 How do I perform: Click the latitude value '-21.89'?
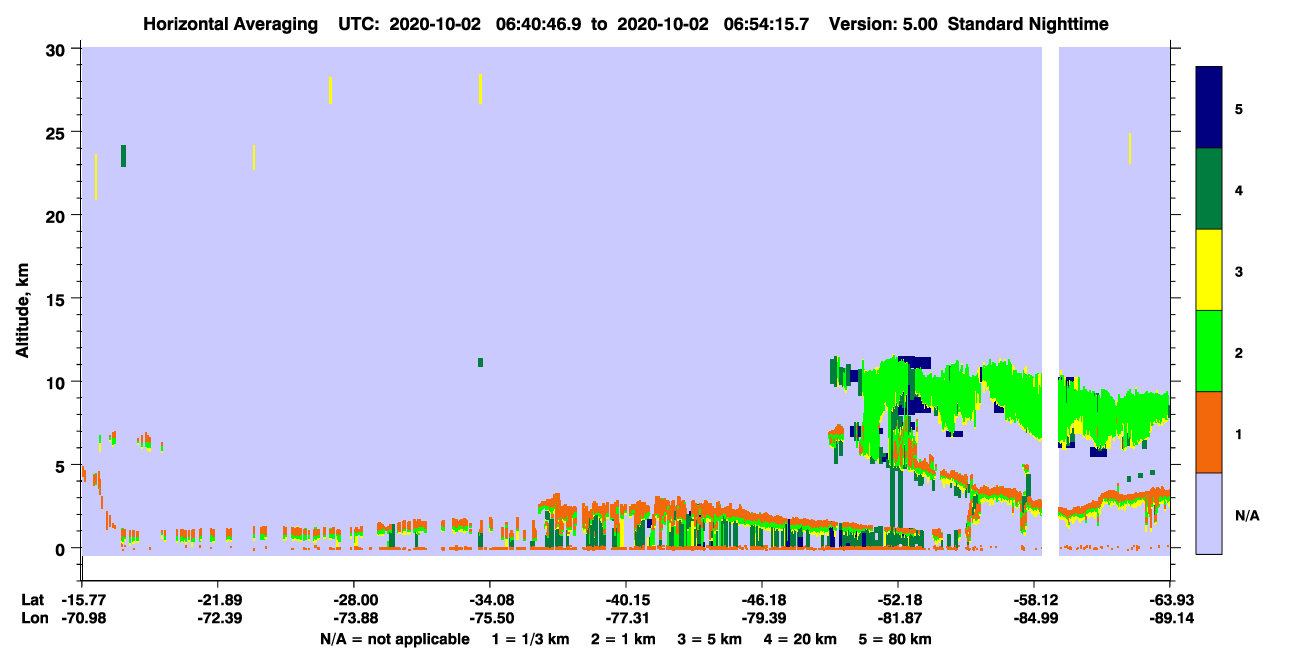[x=218, y=600]
